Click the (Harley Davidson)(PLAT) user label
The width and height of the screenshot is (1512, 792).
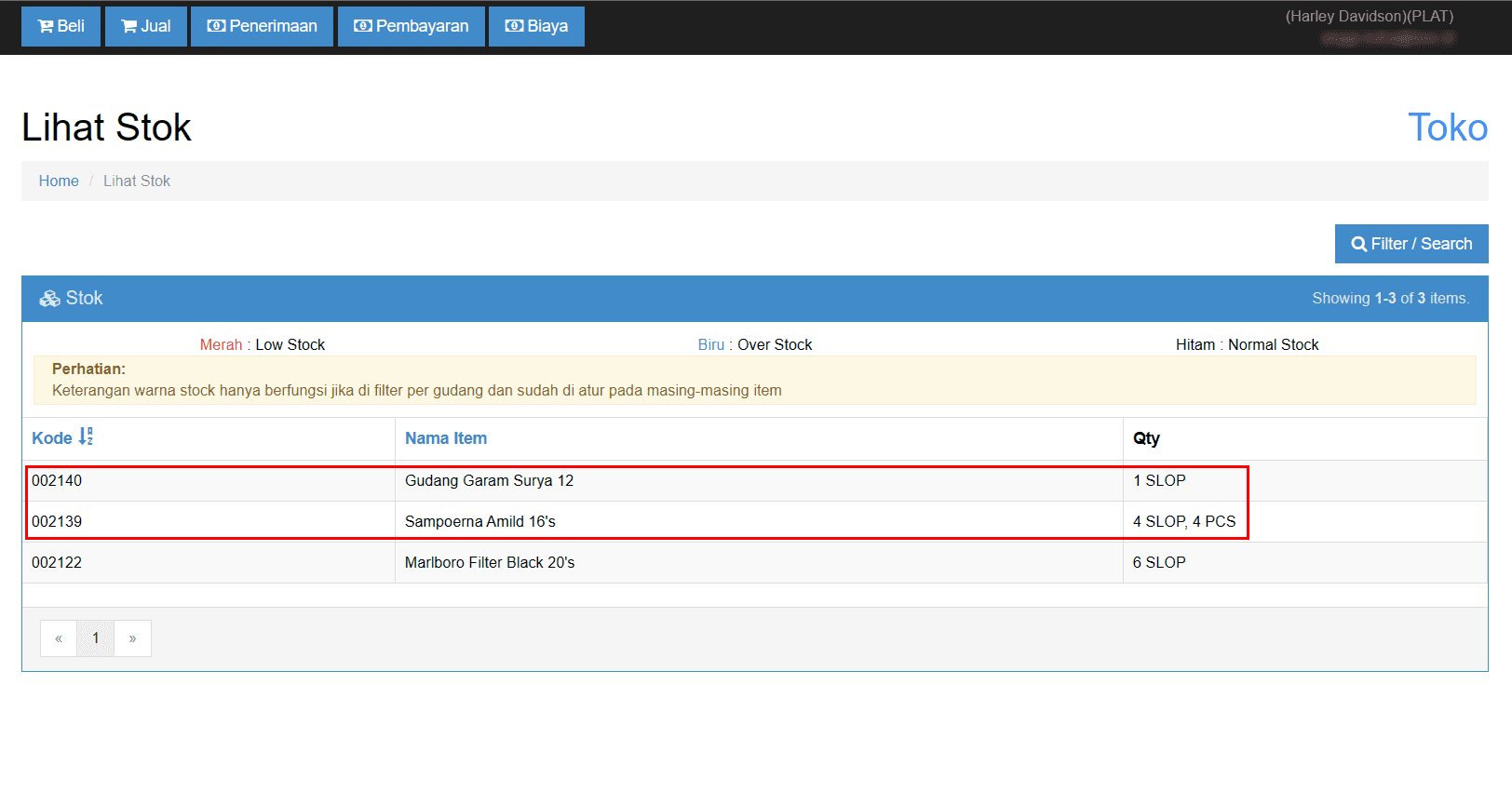(1370, 16)
